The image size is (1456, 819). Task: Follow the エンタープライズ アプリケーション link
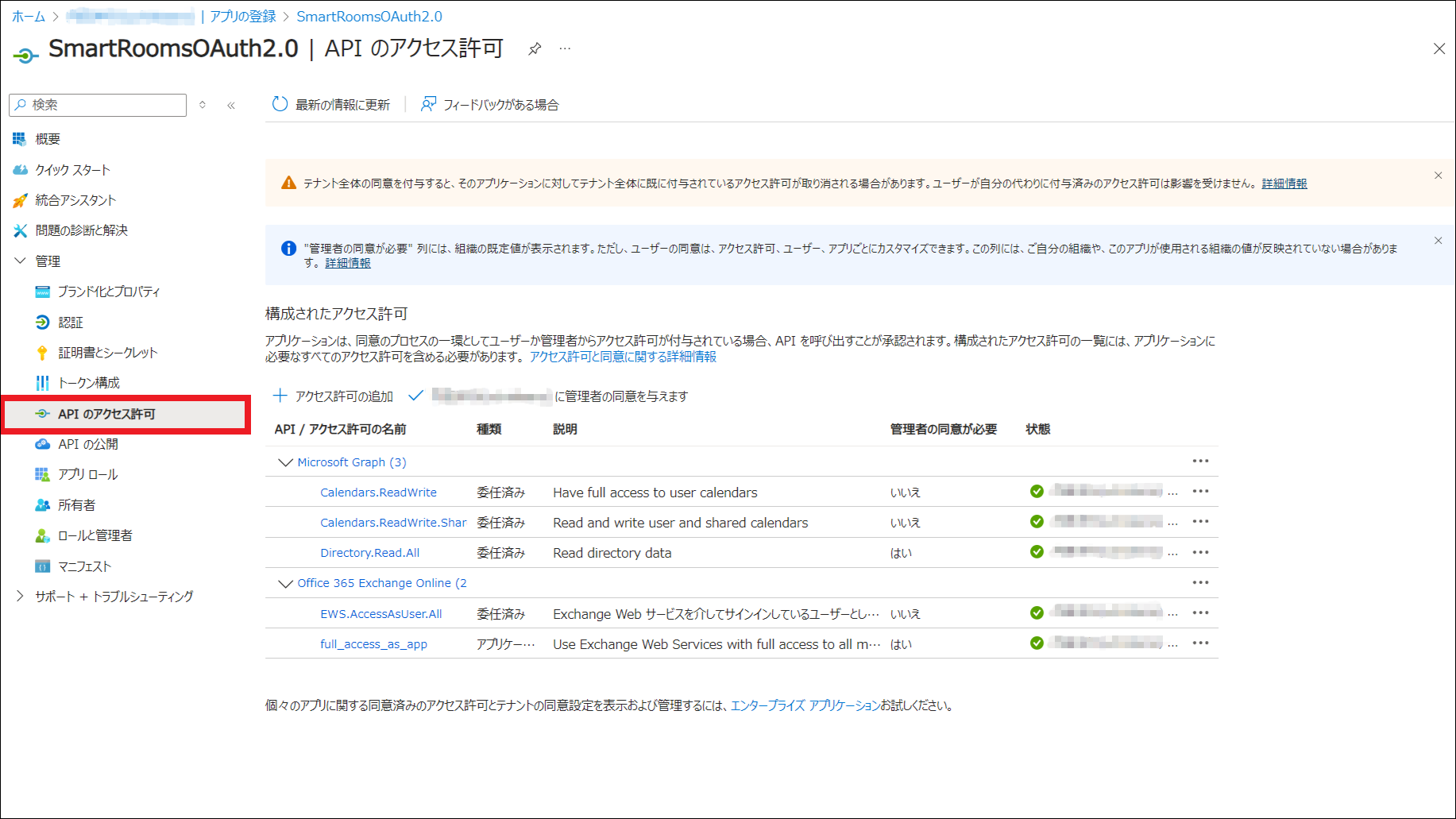[805, 705]
